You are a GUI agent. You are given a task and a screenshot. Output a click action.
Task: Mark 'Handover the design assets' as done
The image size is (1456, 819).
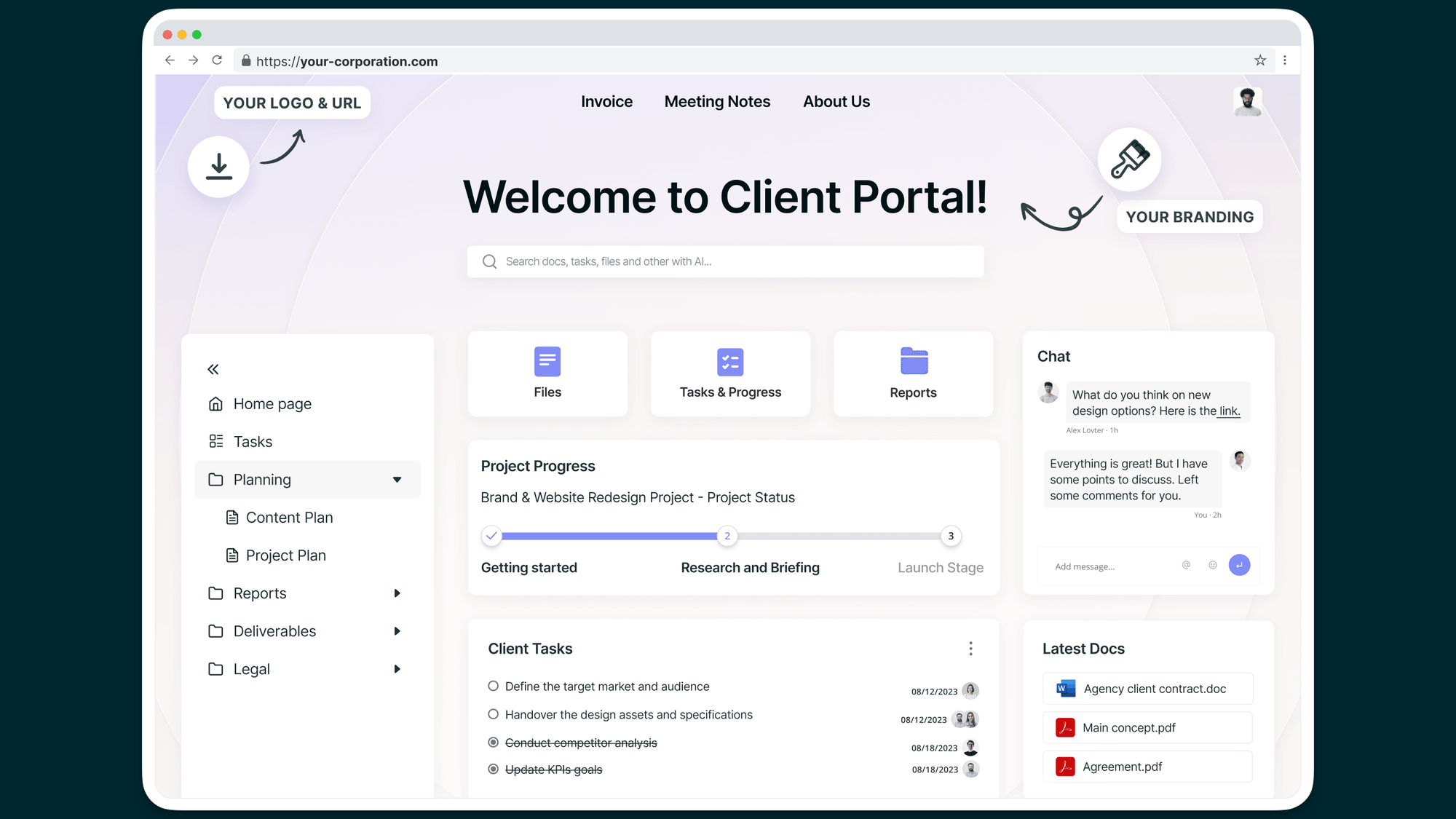(x=493, y=714)
